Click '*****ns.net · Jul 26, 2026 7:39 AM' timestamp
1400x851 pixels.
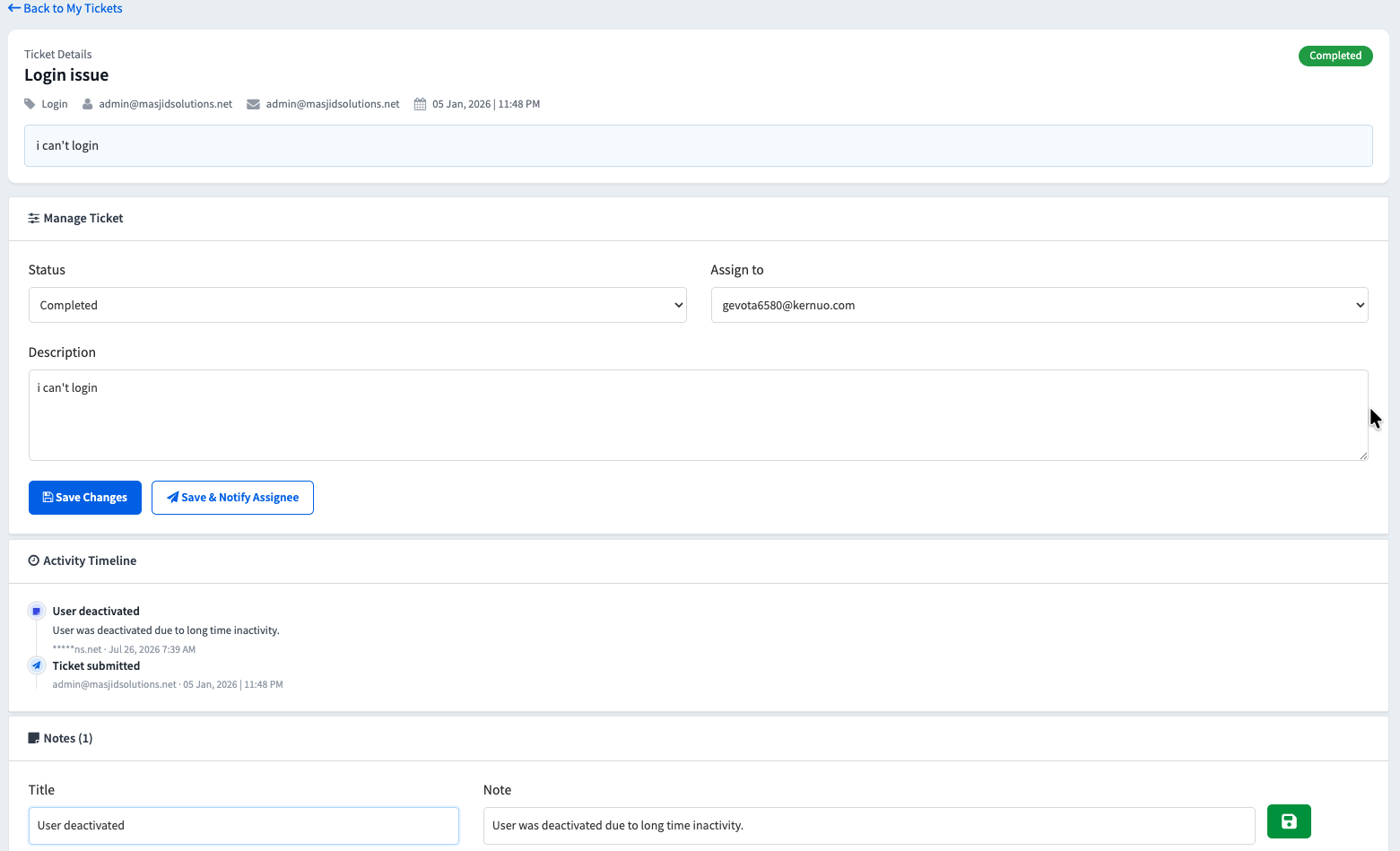[x=124, y=649]
